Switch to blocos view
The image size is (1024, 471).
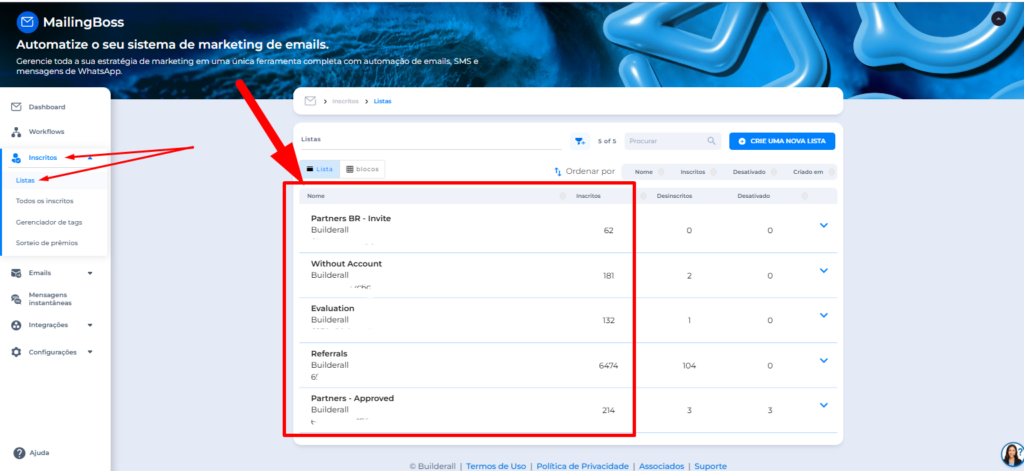tap(362, 170)
